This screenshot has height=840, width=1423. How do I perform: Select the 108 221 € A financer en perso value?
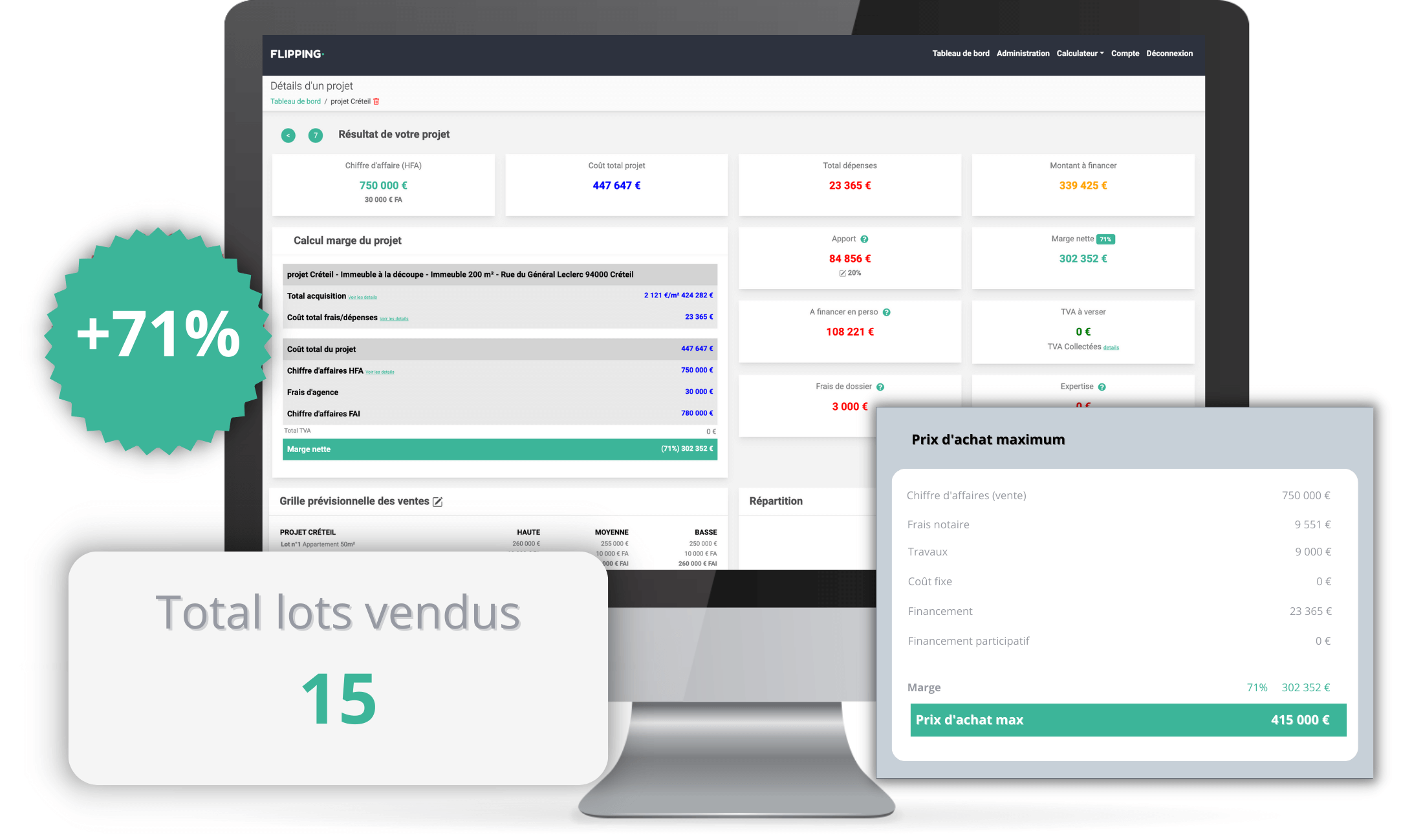[x=850, y=332]
